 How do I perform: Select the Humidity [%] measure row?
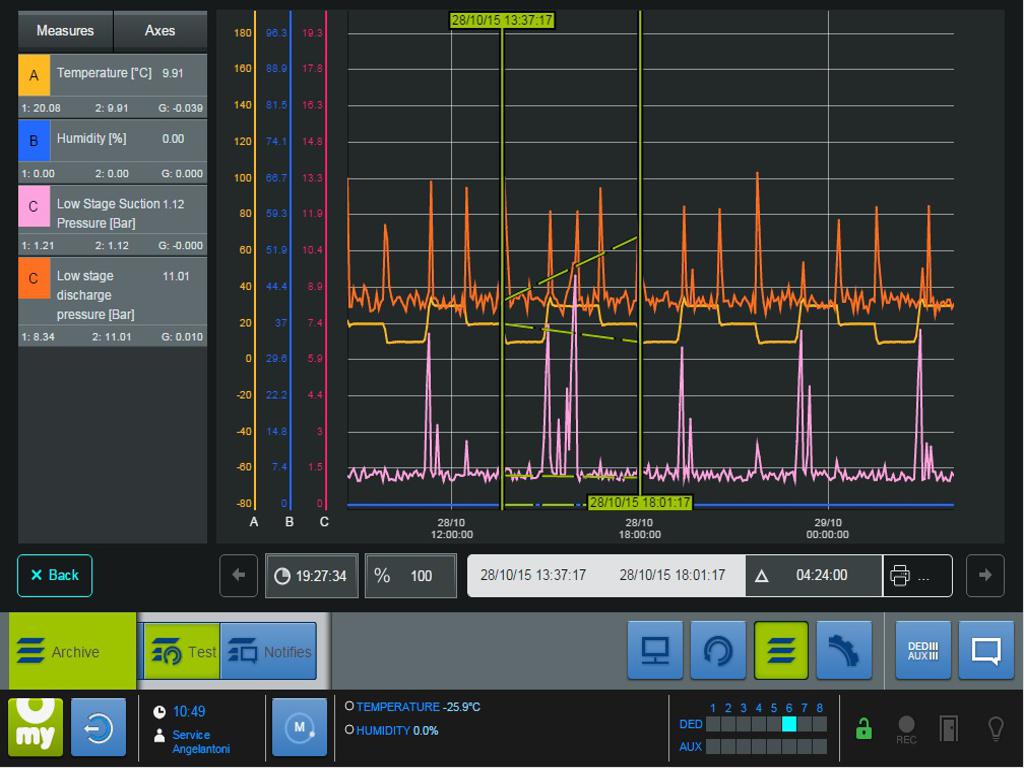click(x=112, y=151)
